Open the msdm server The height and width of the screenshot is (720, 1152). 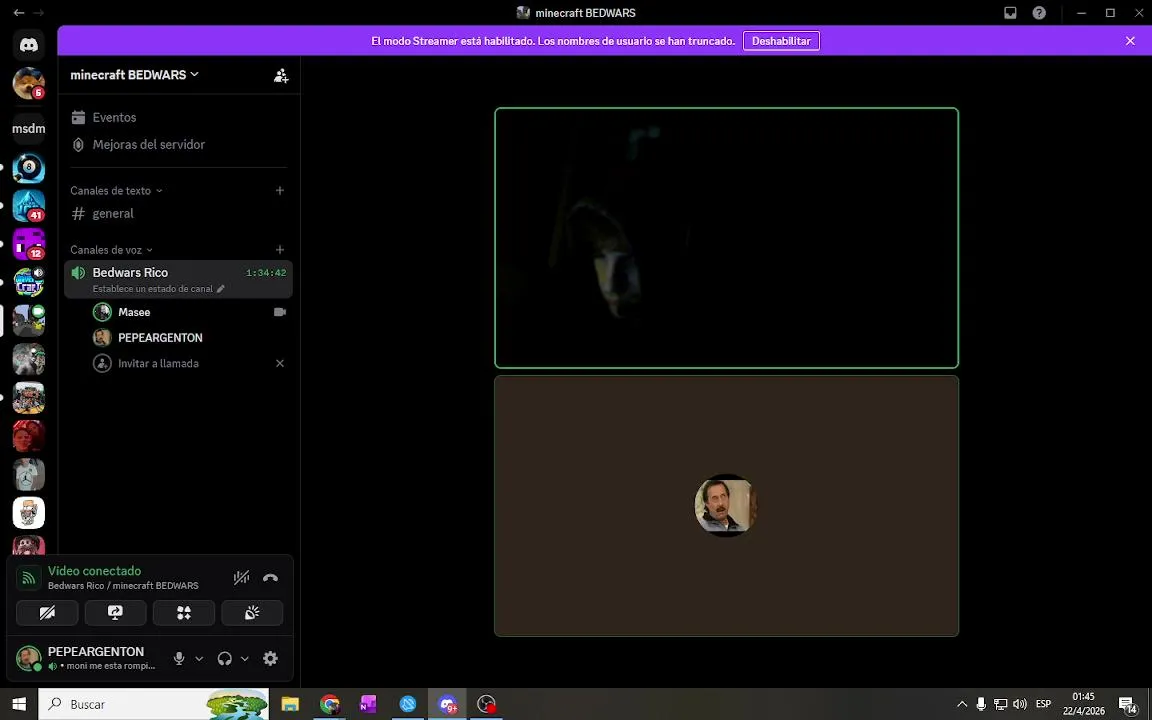pos(29,129)
